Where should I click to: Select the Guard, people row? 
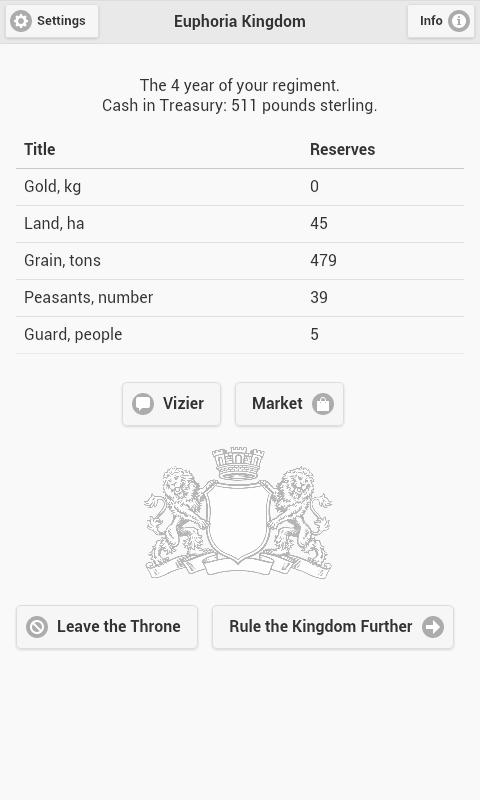[240, 335]
